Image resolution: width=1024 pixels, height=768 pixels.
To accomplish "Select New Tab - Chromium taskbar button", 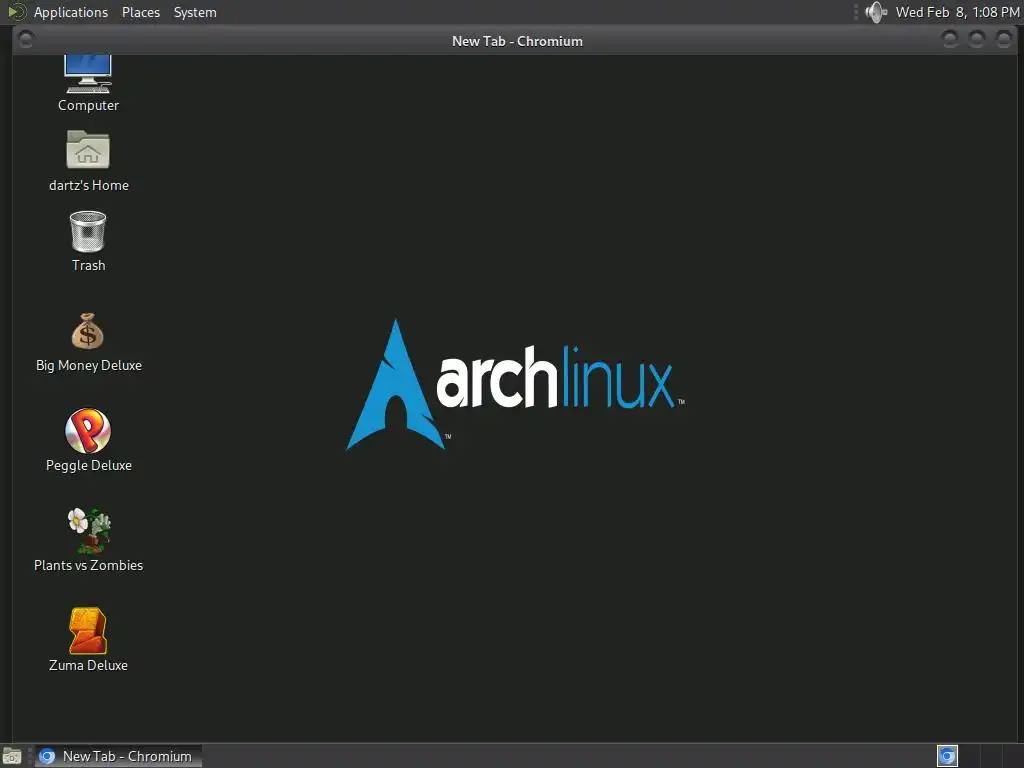I will click(x=118, y=756).
